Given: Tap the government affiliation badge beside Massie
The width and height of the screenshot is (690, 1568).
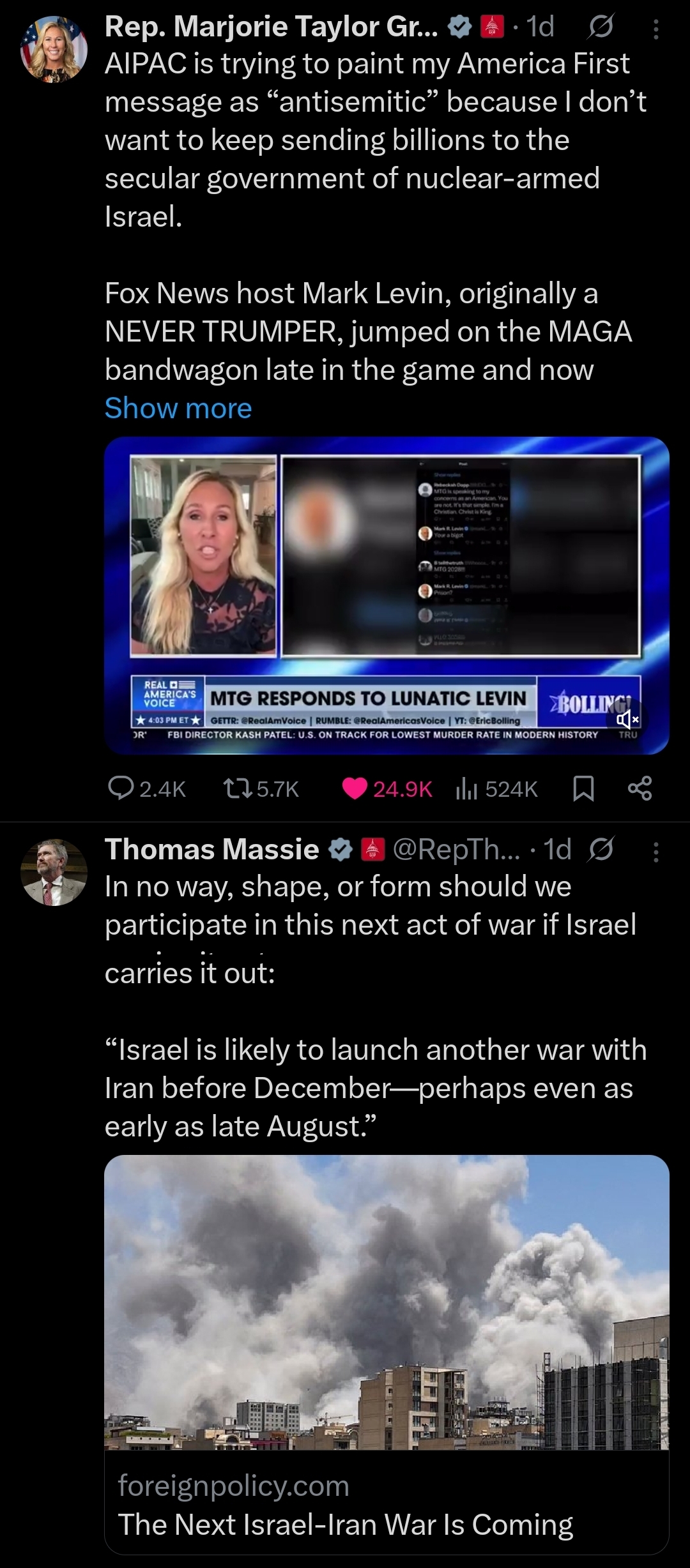Looking at the screenshot, I should tap(373, 850).
